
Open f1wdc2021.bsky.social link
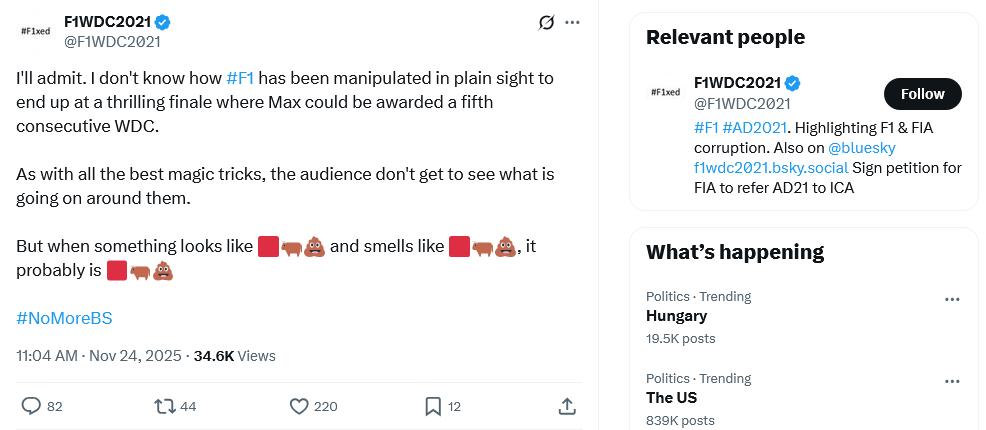coord(770,167)
